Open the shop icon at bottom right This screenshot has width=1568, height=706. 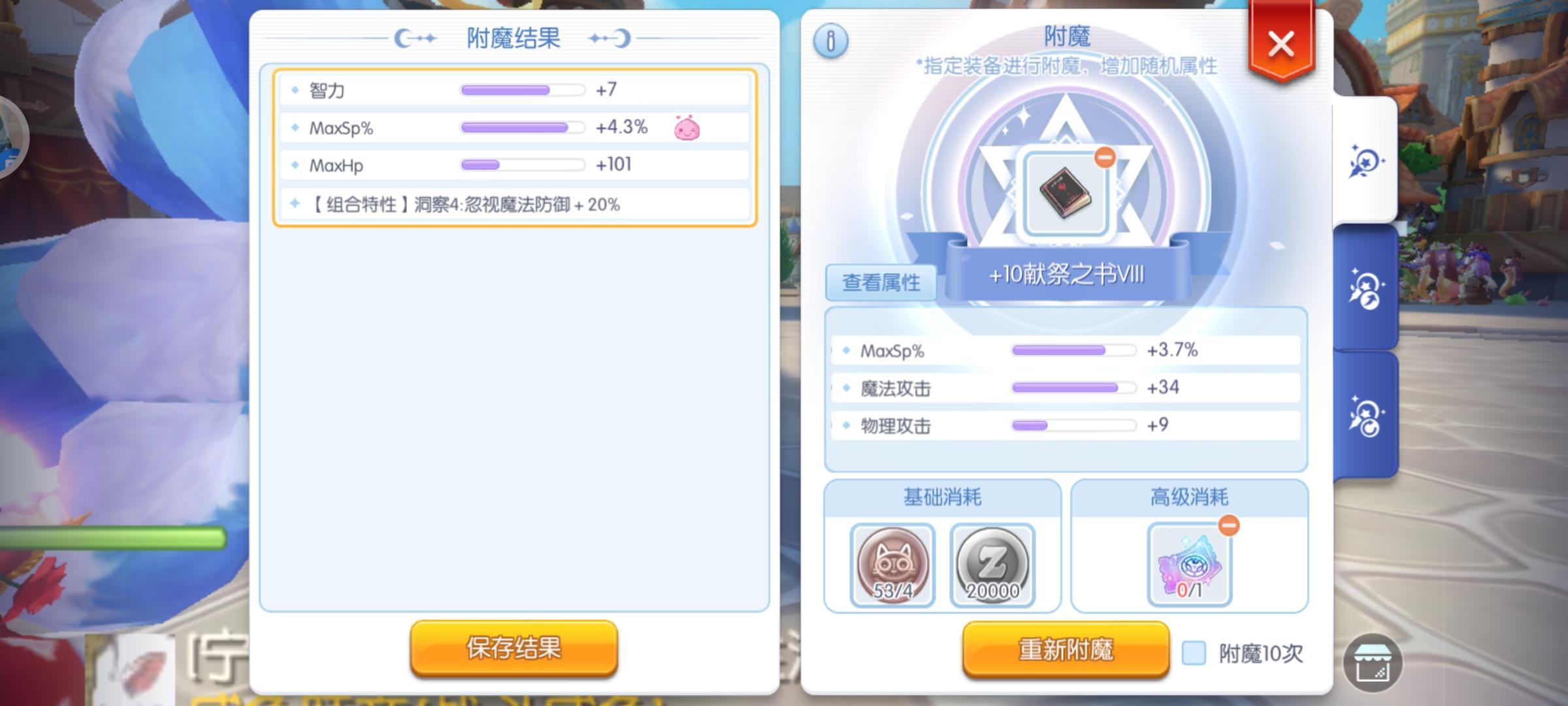click(x=1373, y=663)
